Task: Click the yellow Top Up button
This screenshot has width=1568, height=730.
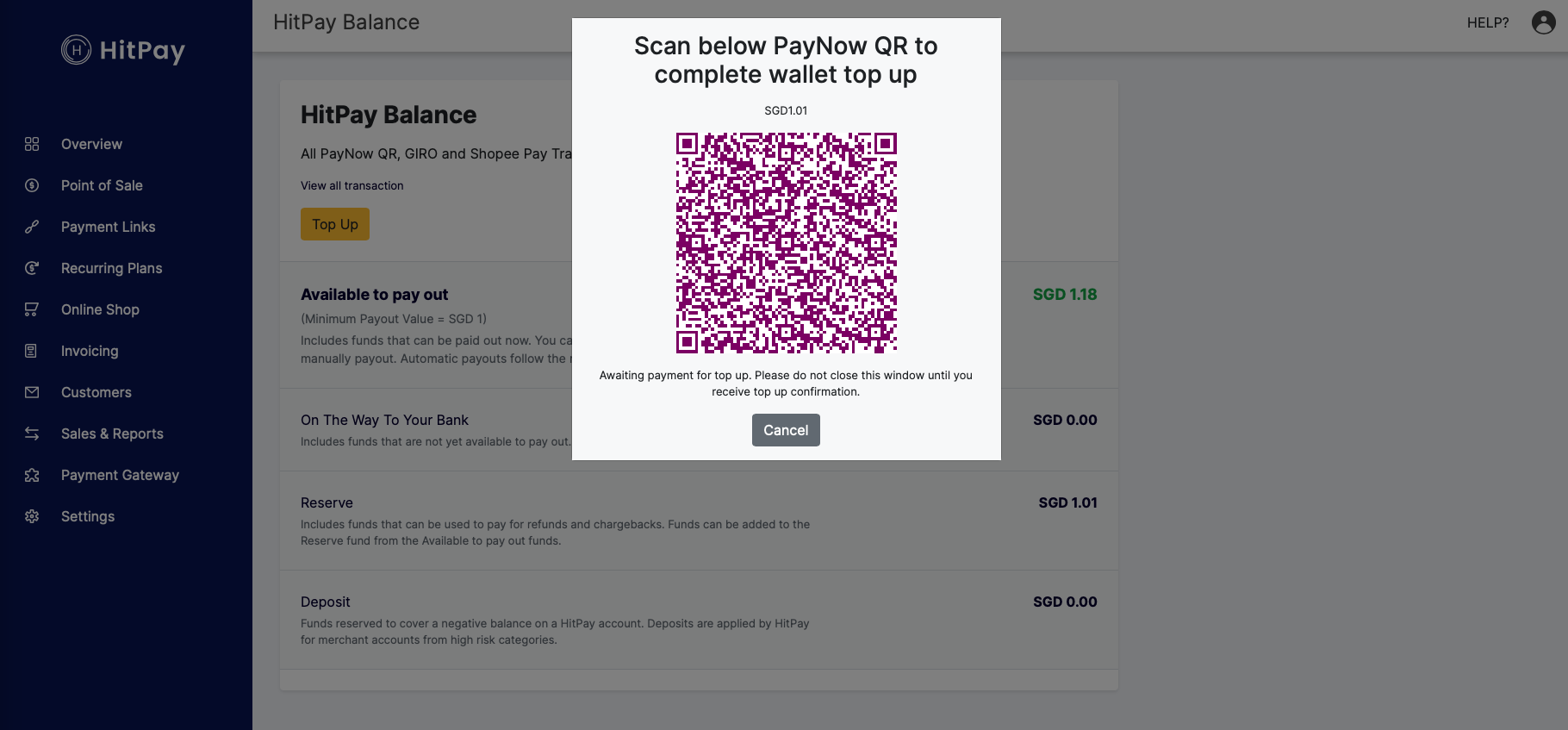Action: click(335, 224)
